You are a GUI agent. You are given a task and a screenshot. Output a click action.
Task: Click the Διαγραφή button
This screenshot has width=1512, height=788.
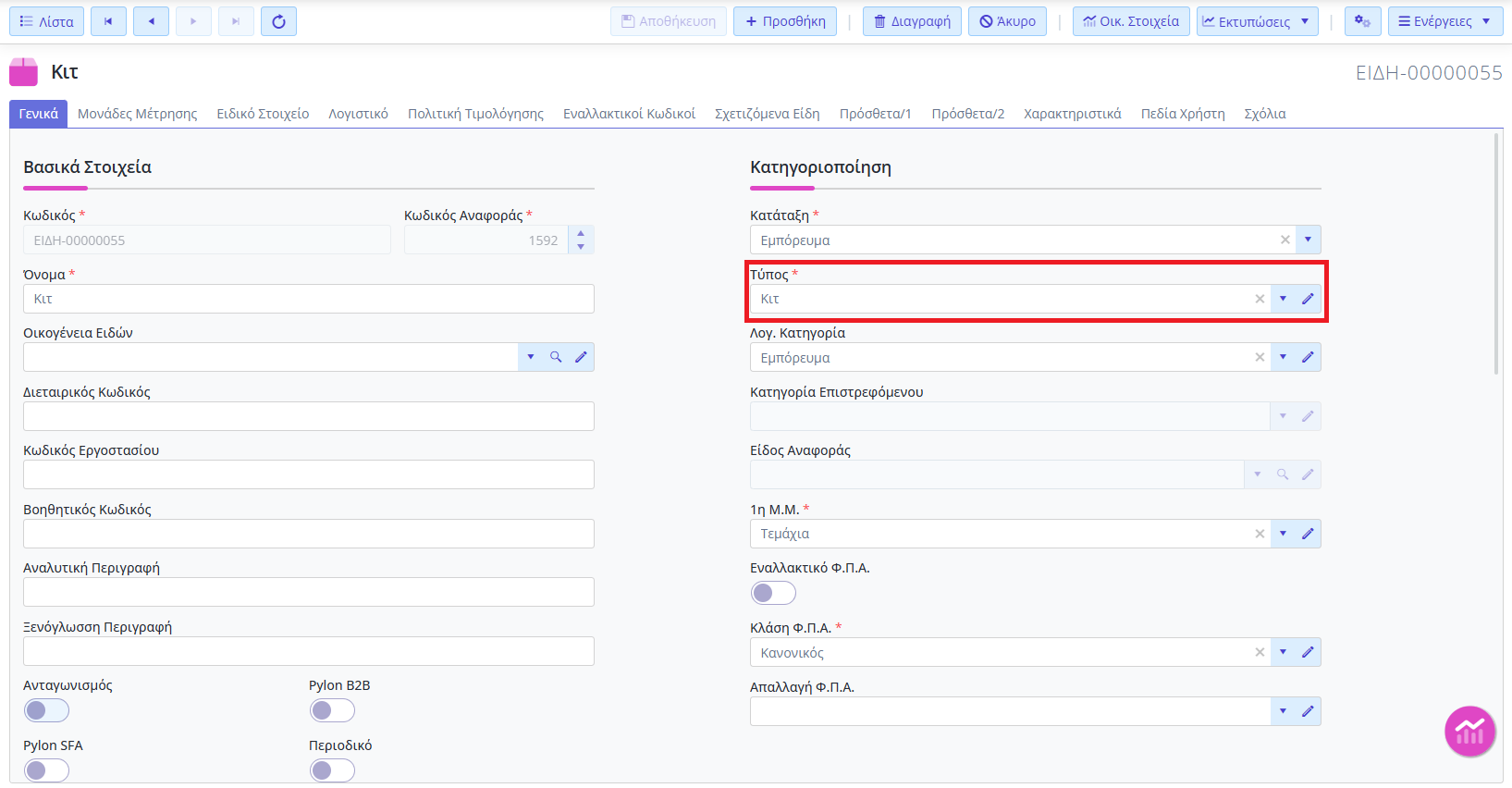click(x=912, y=21)
